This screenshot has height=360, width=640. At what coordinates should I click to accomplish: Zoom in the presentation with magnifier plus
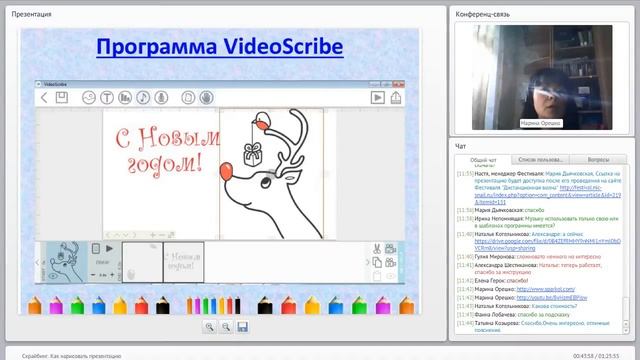[x=209, y=327]
